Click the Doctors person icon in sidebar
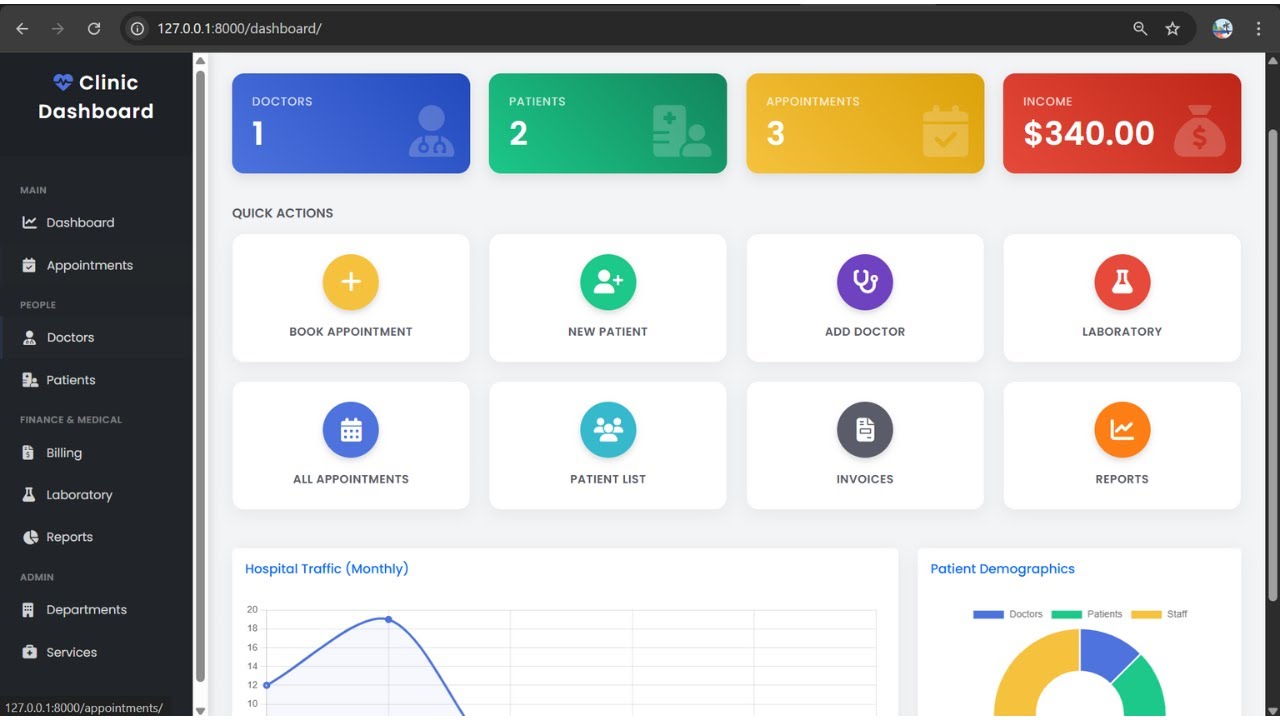The image size is (1280, 720). point(29,337)
